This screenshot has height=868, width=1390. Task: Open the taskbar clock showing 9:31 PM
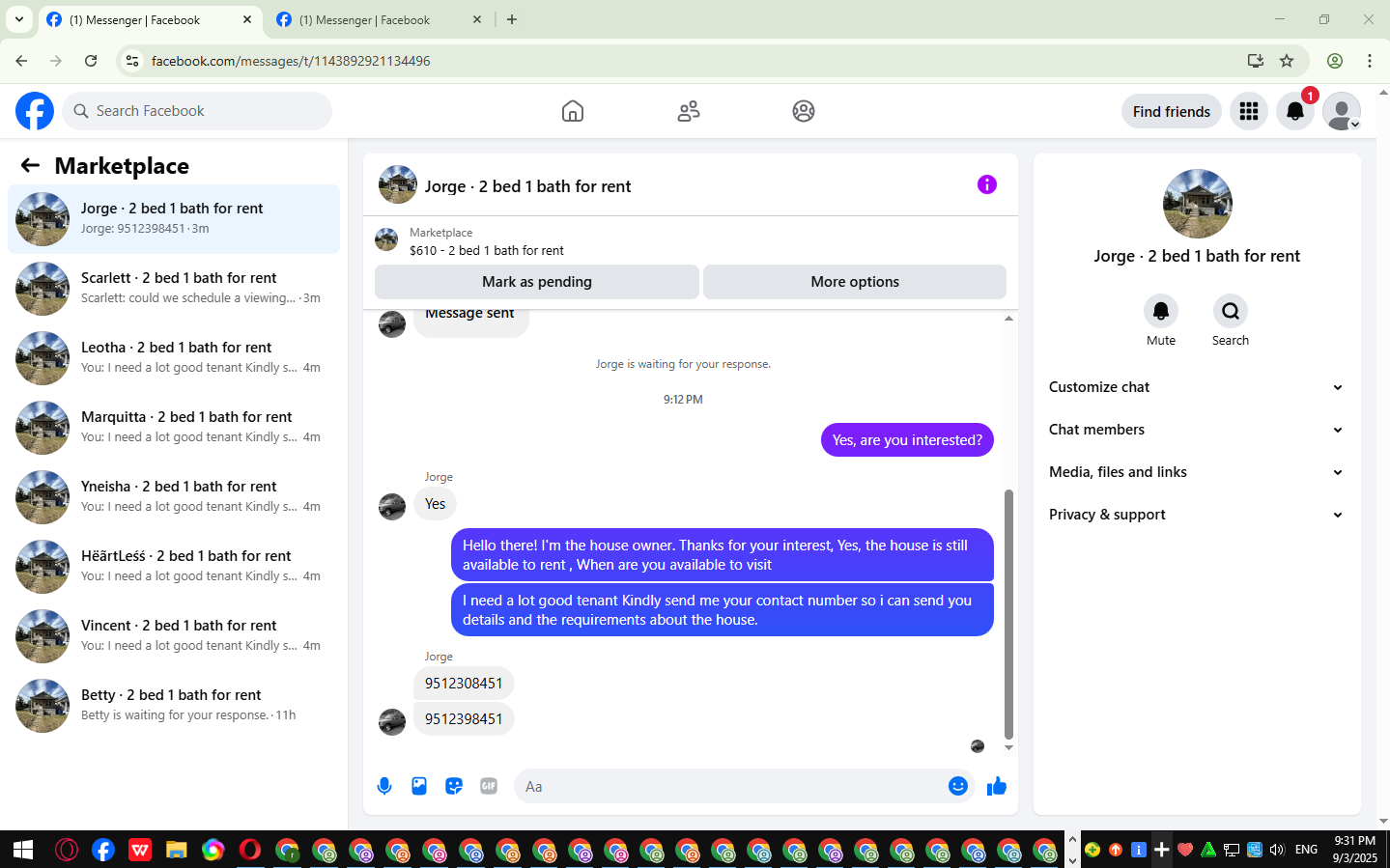1354,850
